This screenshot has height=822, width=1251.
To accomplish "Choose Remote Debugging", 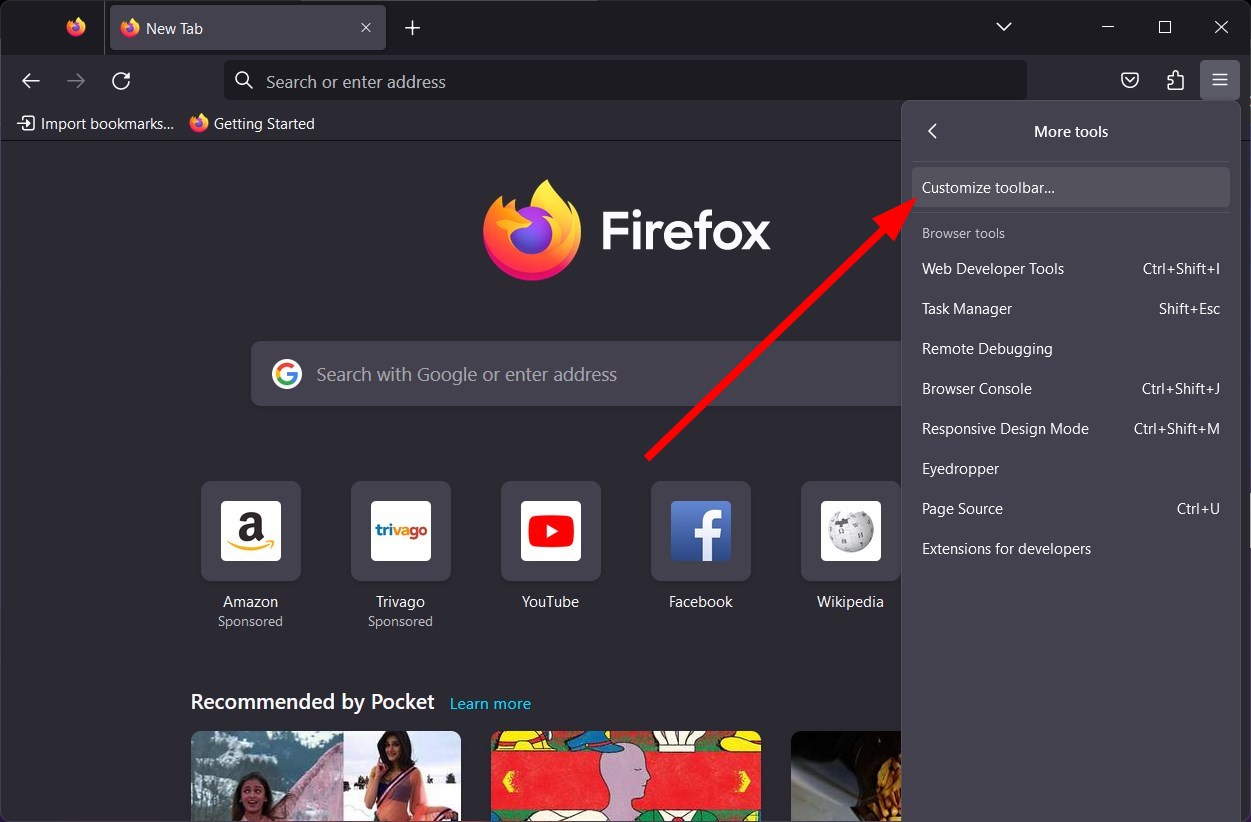I will point(1071,349).
